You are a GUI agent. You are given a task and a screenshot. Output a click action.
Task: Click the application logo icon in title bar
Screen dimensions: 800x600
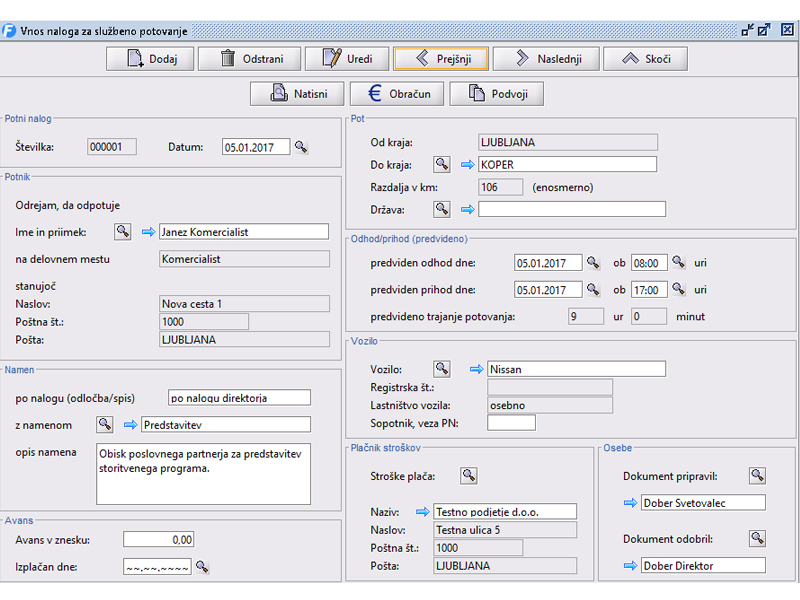(9, 31)
